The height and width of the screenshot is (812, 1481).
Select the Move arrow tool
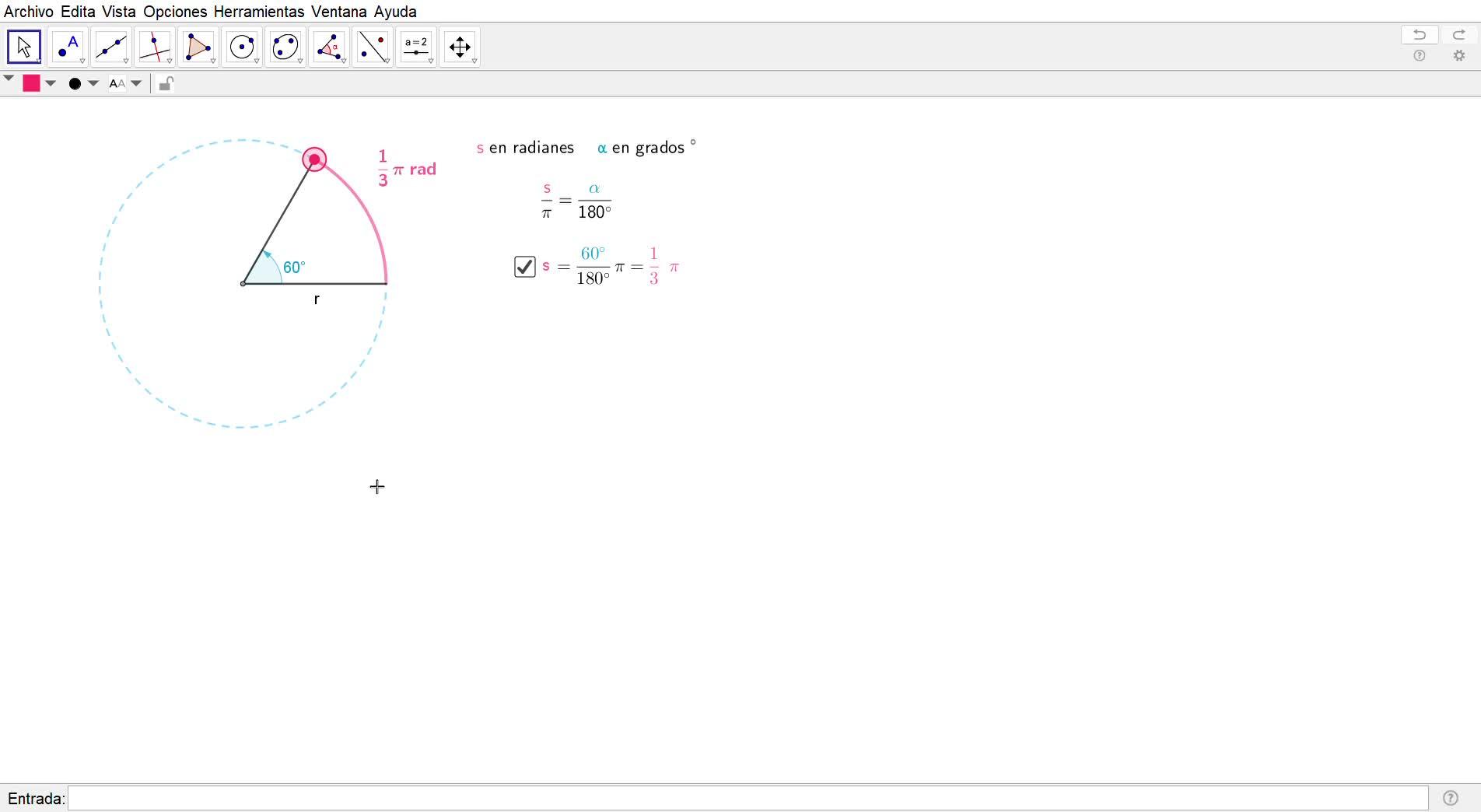pyautogui.click(x=24, y=47)
